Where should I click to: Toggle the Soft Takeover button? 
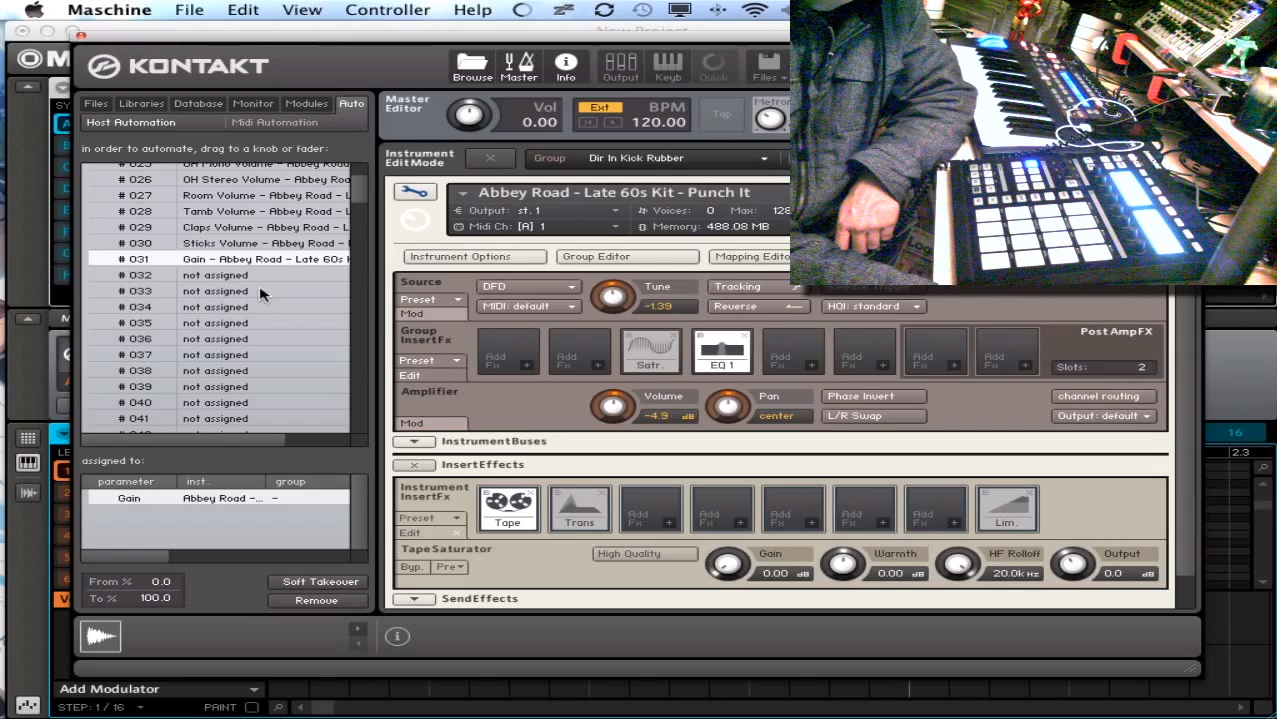[x=320, y=582]
